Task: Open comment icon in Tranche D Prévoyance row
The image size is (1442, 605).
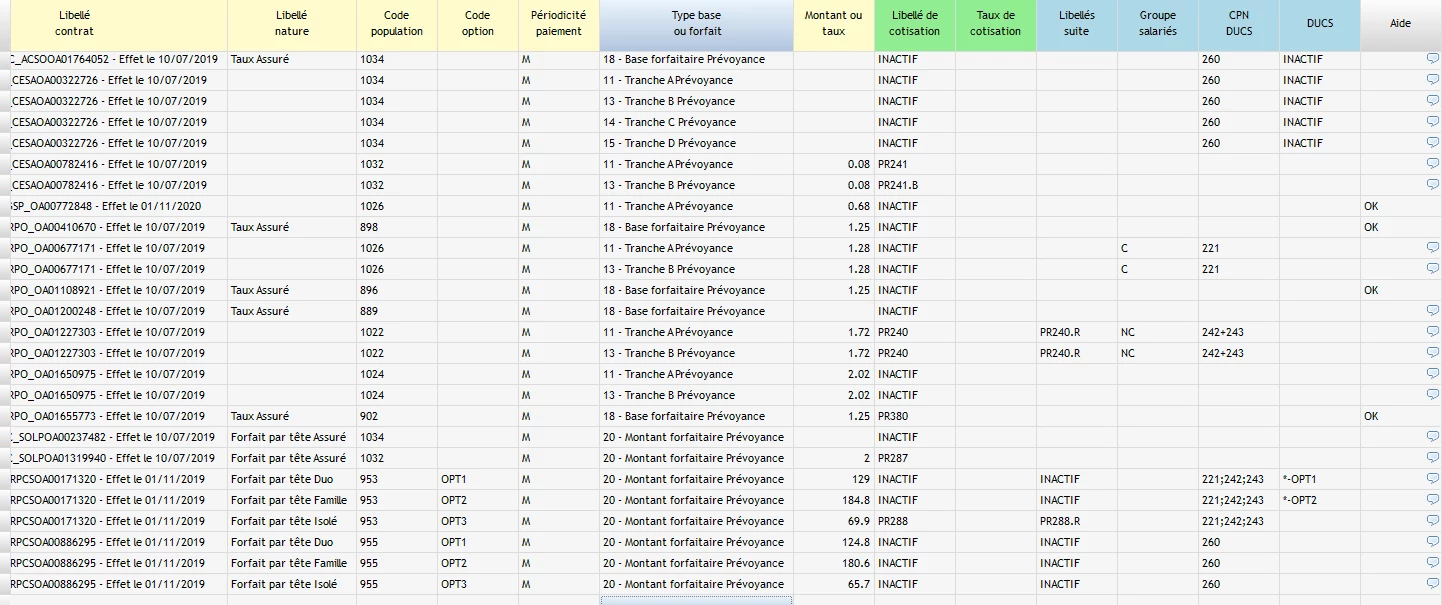Action: point(1433,143)
